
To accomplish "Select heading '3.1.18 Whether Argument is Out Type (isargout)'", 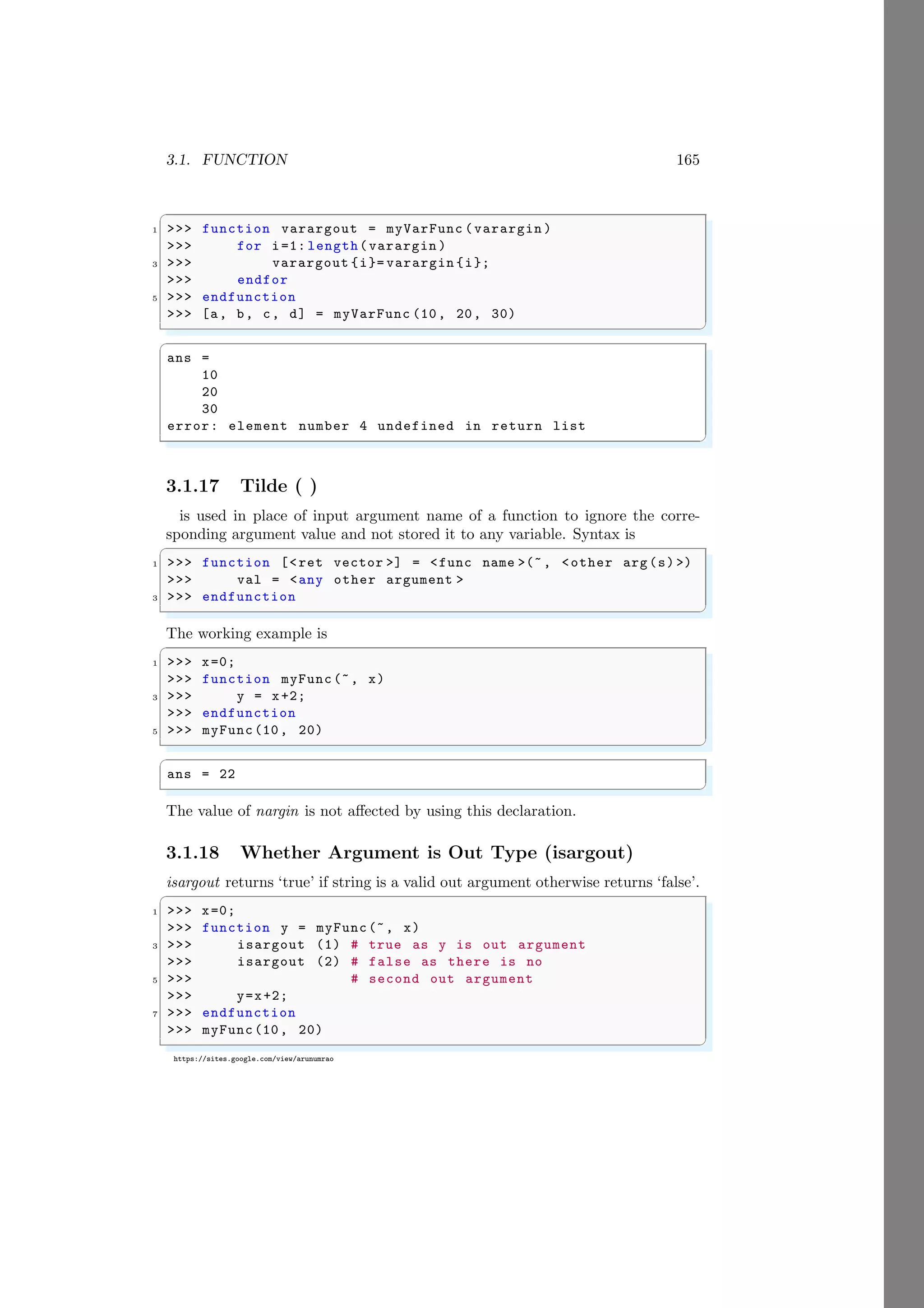I will [400, 853].
